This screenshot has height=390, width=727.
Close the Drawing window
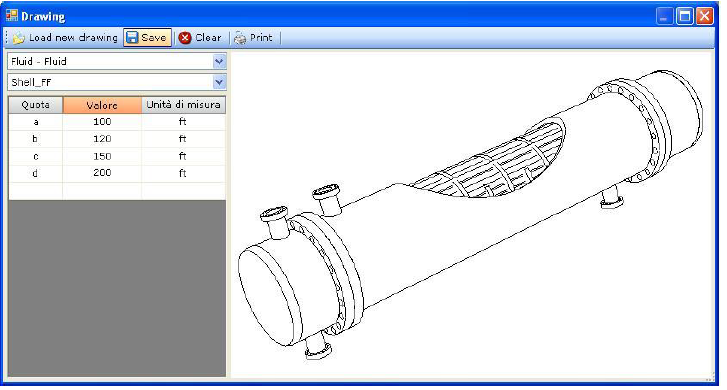704,17
